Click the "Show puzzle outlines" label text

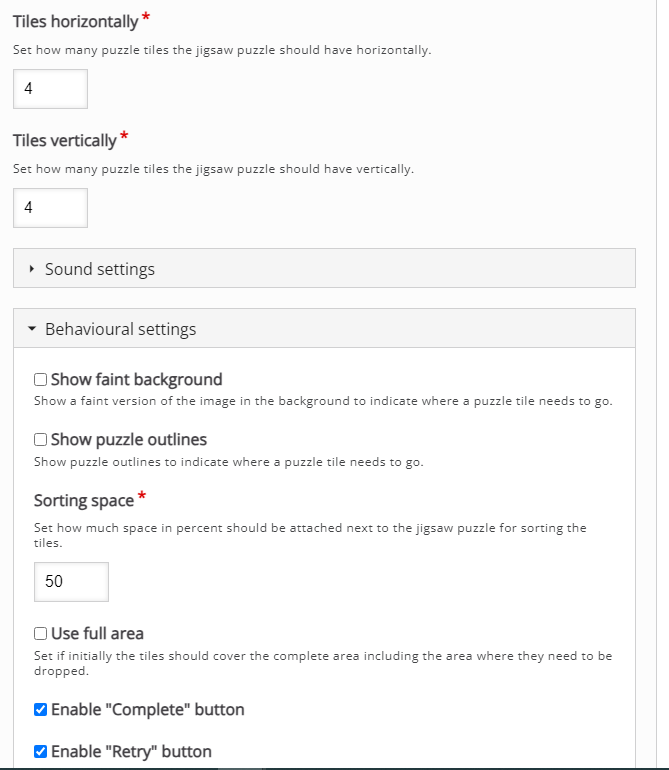point(129,440)
